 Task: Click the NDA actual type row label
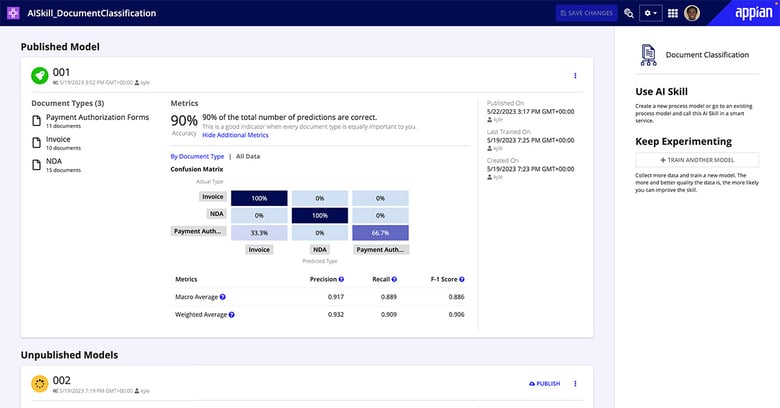216,213
